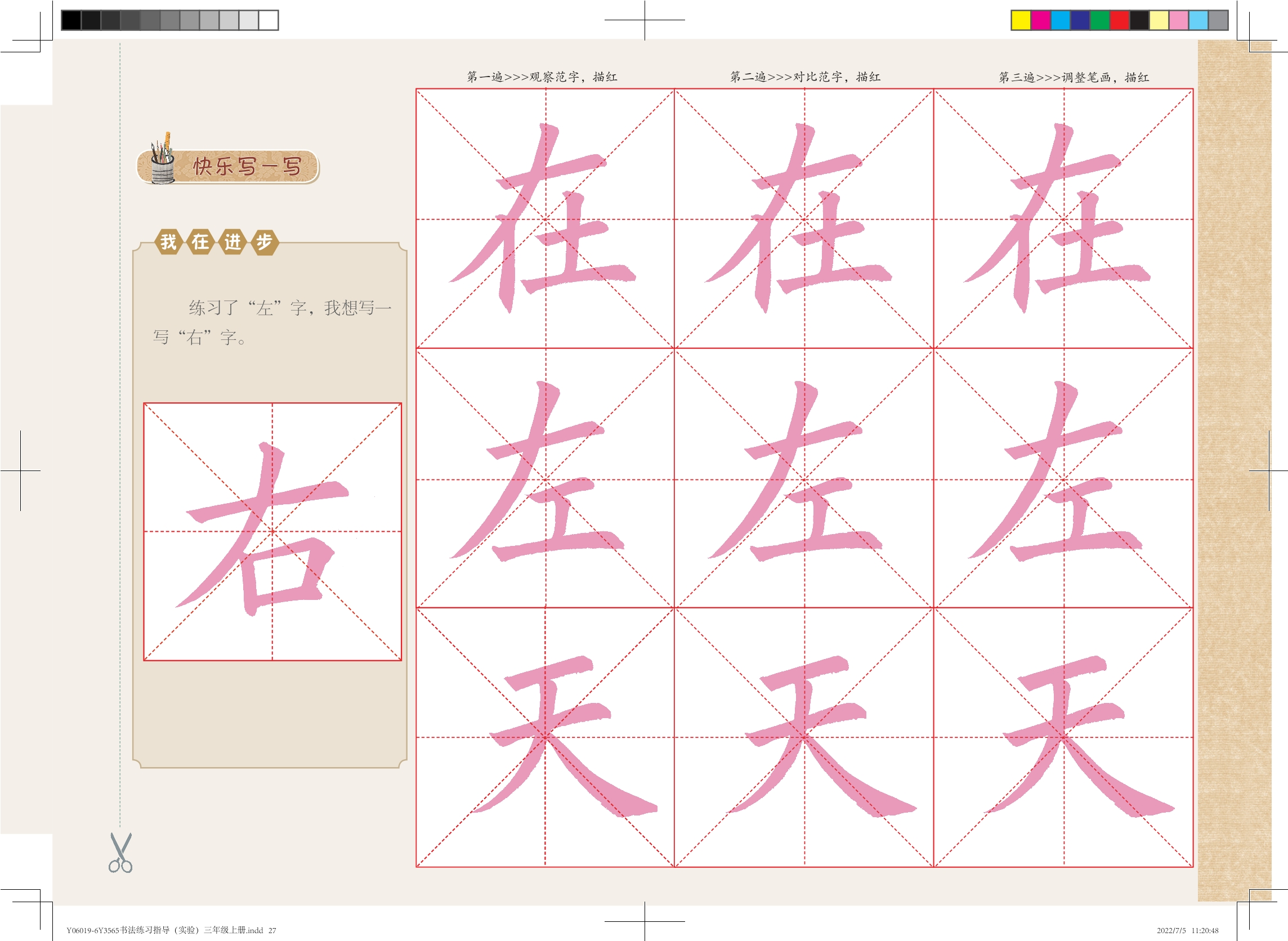Screen dimensions: 1288x941
Task: Click the hexagon badge with 进
Action: [x=232, y=242]
